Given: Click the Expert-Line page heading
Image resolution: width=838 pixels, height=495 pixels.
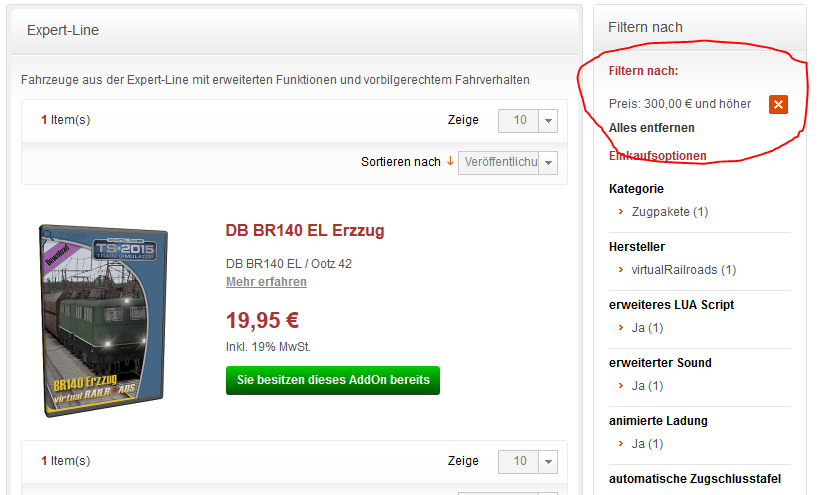Looking at the screenshot, I should coord(63,30).
